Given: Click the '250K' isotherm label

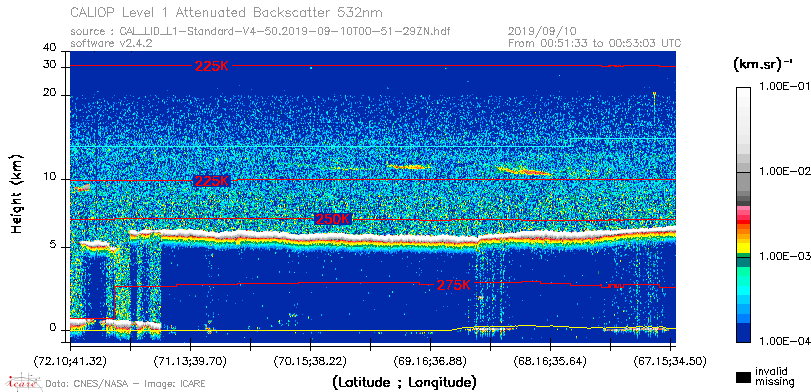Looking at the screenshot, I should pos(333,219).
